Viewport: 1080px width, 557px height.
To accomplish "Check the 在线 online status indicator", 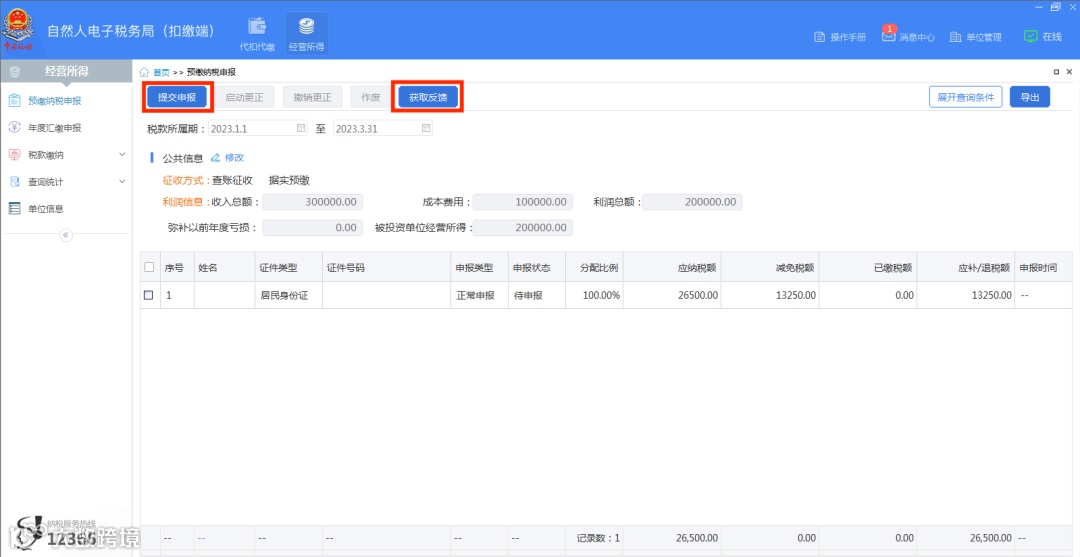I will [x=1042, y=36].
